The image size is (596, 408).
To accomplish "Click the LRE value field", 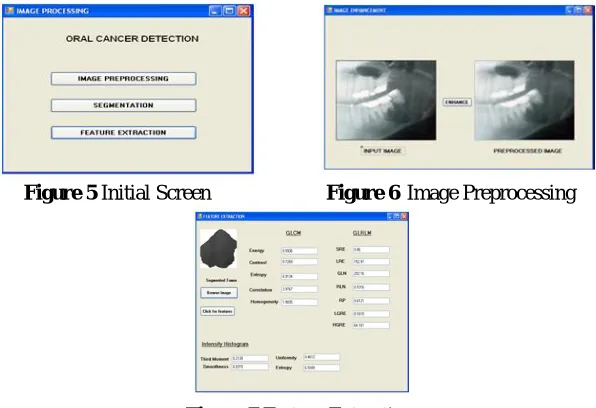I will (371, 262).
